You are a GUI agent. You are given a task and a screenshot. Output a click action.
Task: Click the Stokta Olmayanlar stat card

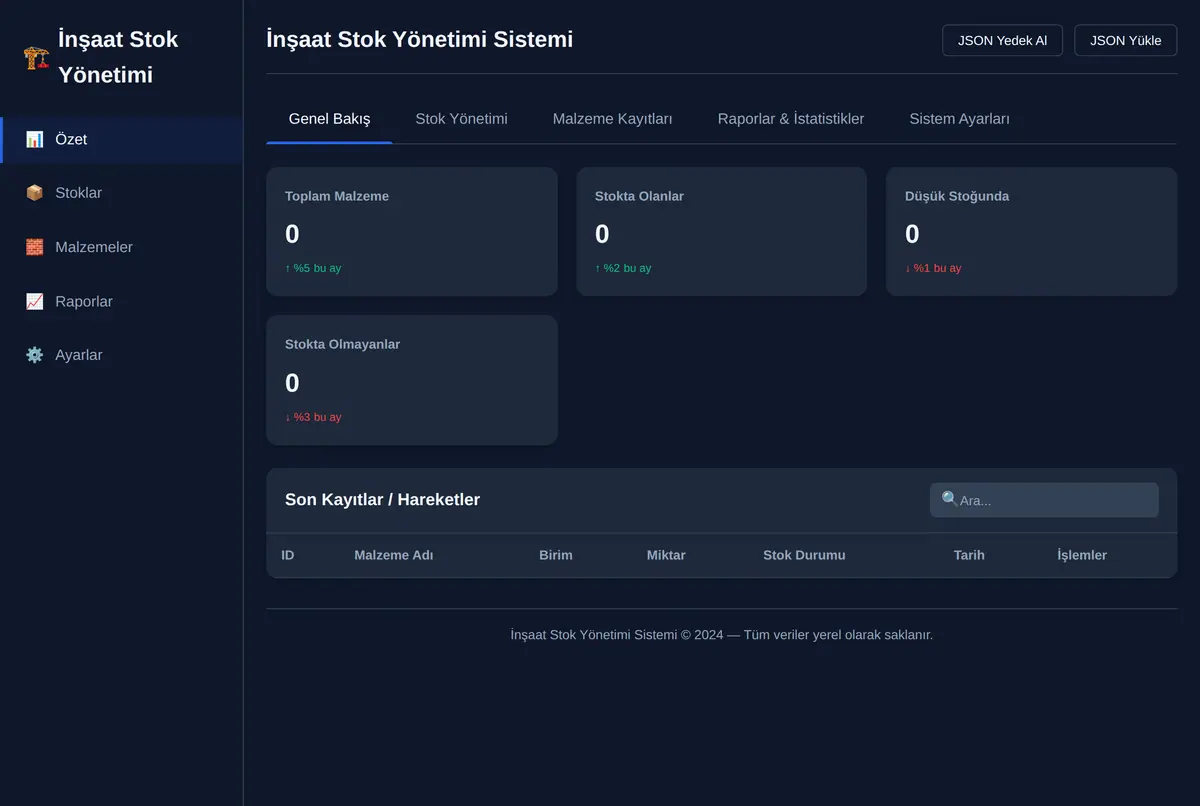[412, 380]
